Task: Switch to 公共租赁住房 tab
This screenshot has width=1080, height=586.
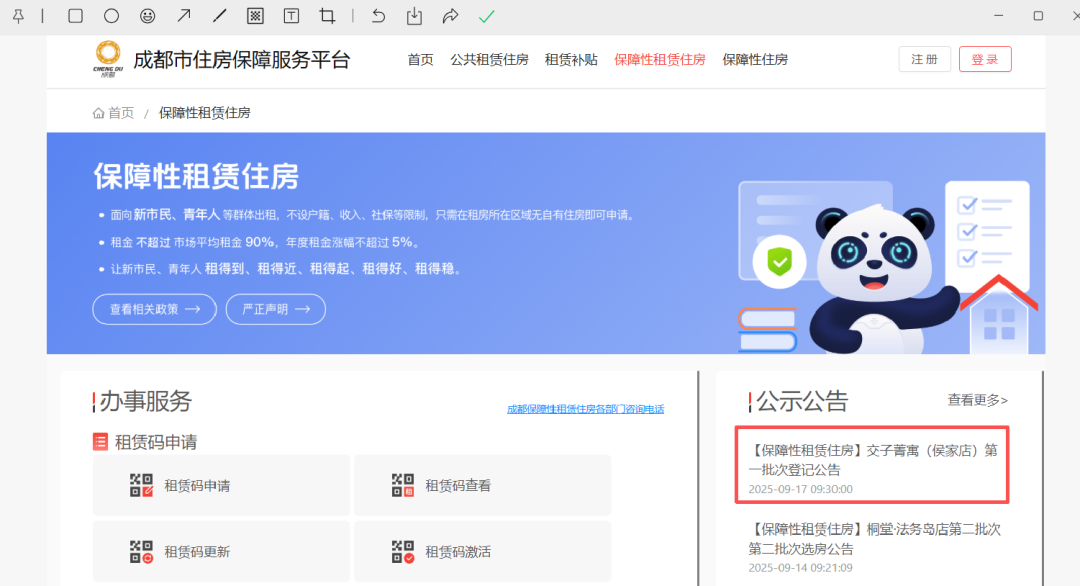Action: (490, 59)
